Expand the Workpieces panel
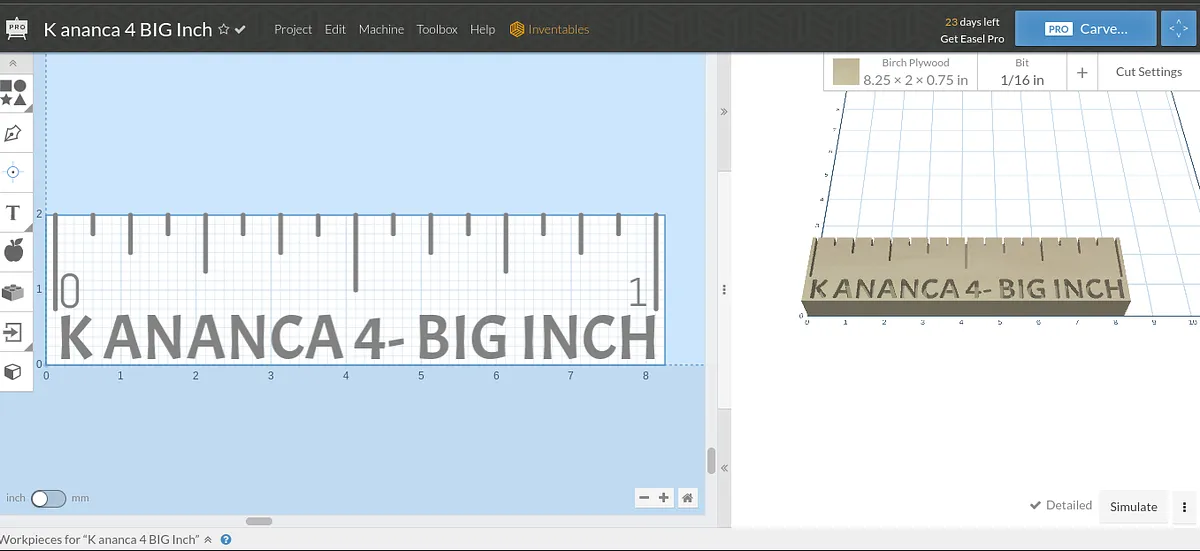 [208, 540]
